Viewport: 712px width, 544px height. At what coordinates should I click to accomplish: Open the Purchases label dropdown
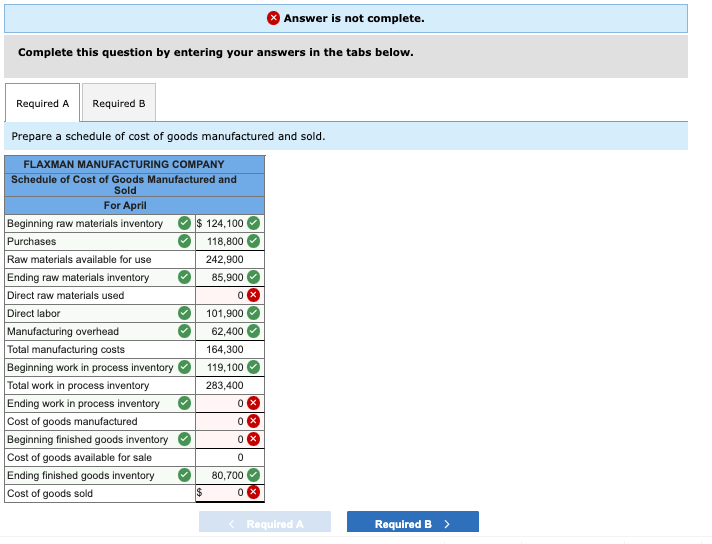(100, 241)
